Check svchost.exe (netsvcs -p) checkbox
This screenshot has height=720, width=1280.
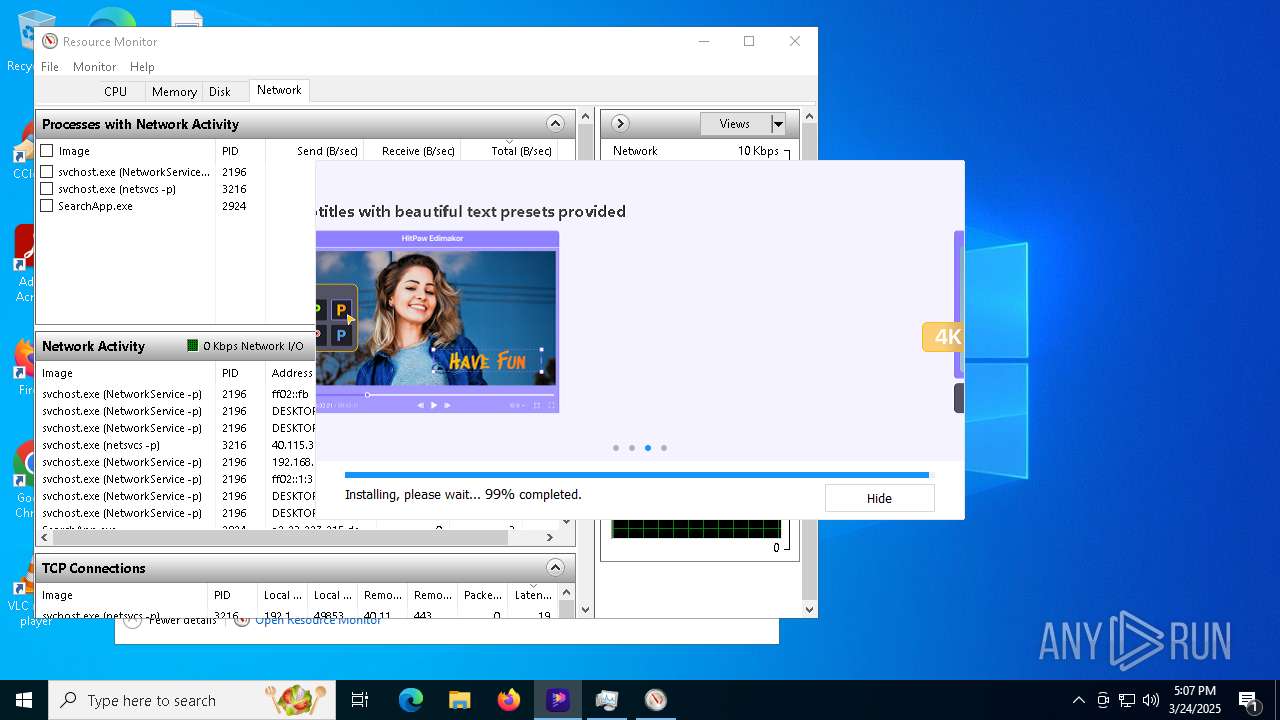click(x=47, y=189)
